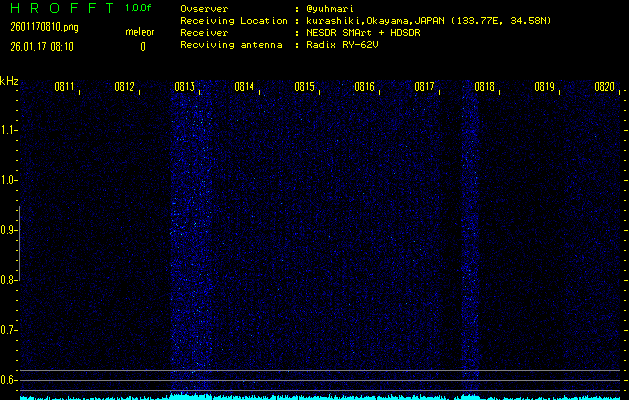Click the meteor count value 0
This screenshot has width=629, height=400.
[143, 47]
